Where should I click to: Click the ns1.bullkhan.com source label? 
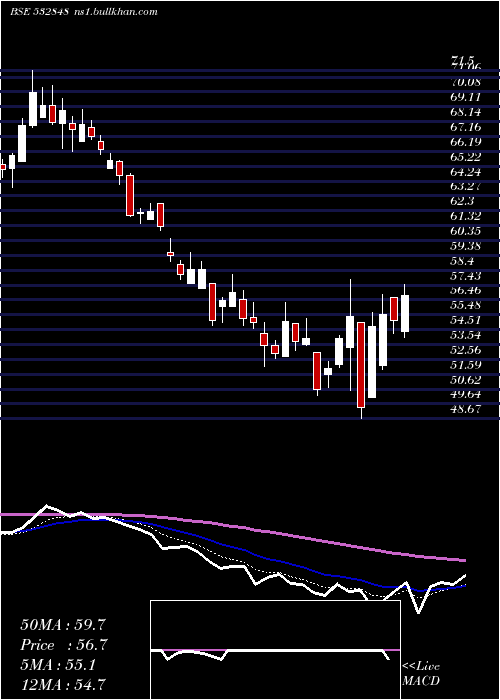tap(115, 12)
